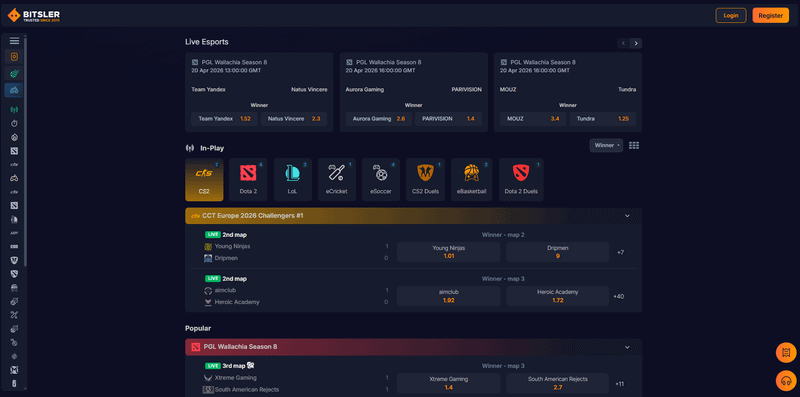Screen dimensions: 800x397
Task: Select the Dota 2 In-Play tile
Action: (248, 180)
